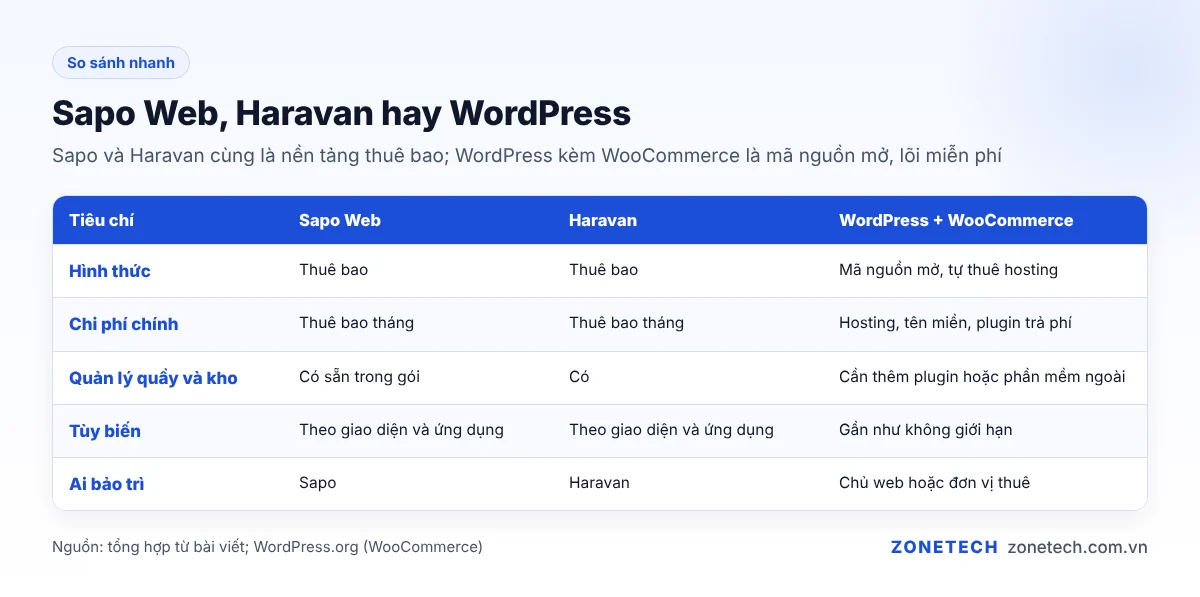Click the ZONETECH brand logo text
1200x597 pixels.
944,547
